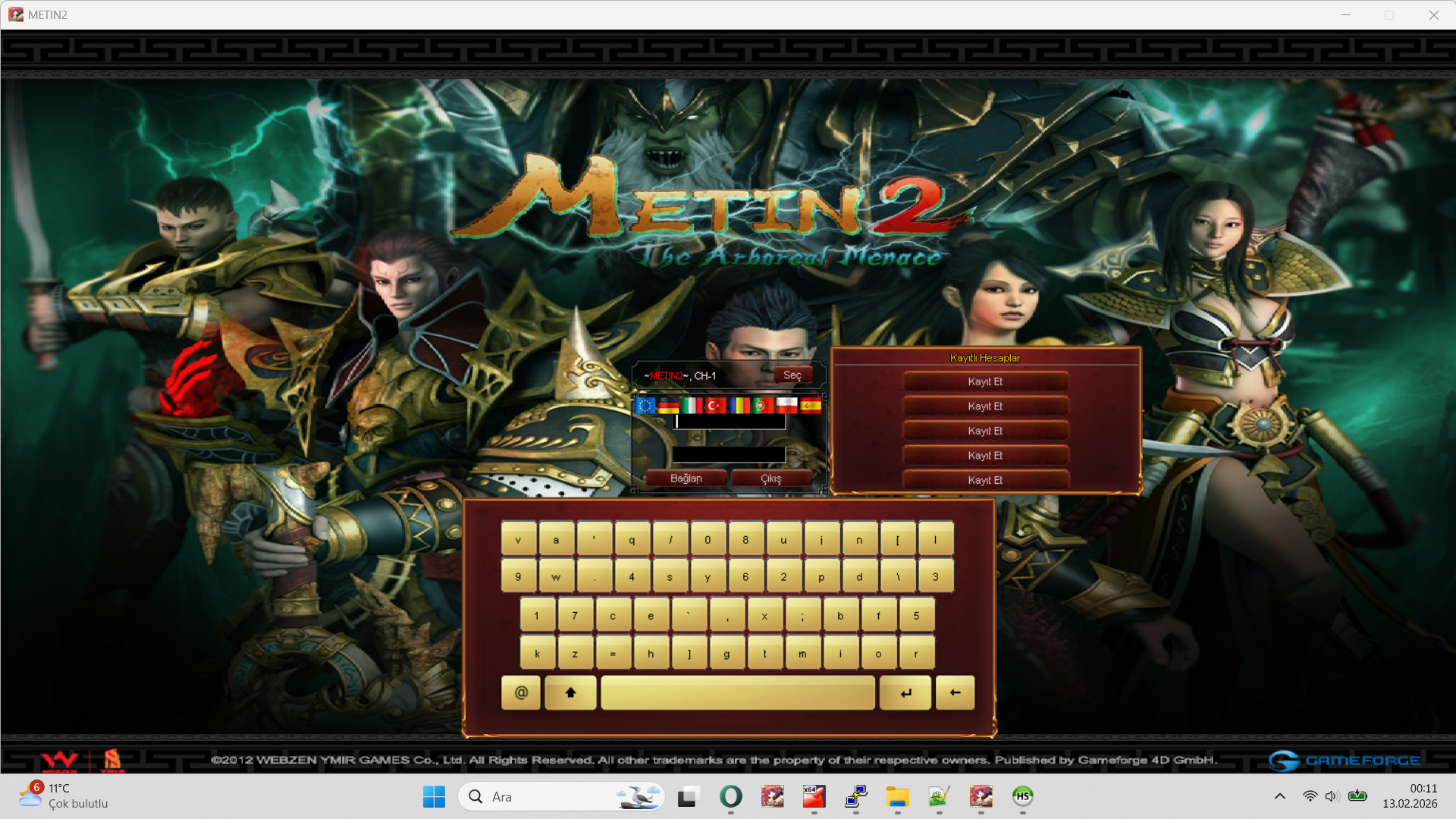Open the weather widget showing 11°C
The image size is (1456, 819).
click(64, 796)
